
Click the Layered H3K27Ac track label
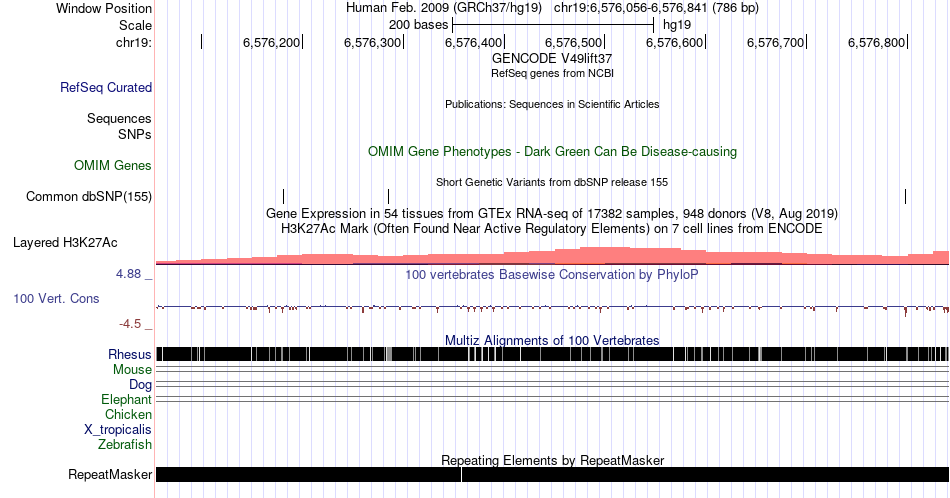pos(65,242)
